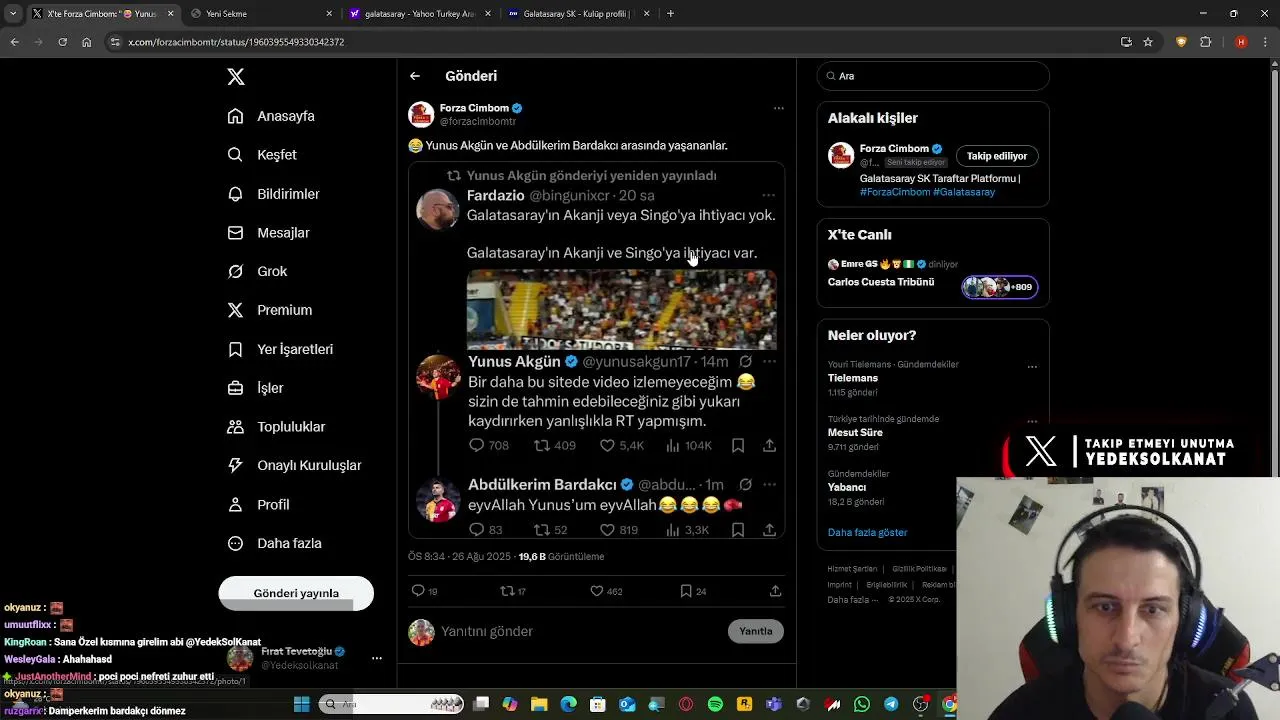Open Topluluklar communities
Viewport: 1280px width, 720px height.
[x=276, y=427]
